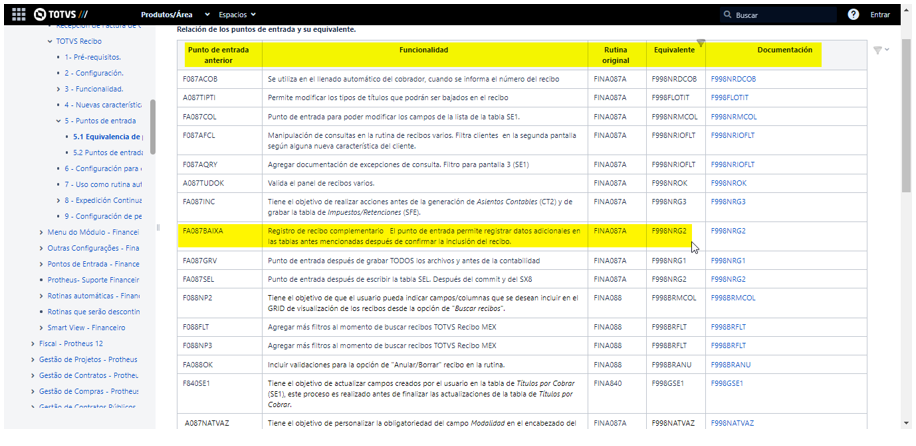Click the Punto de entrada anterior column header
This screenshot has height=446, width=916.
219,55
